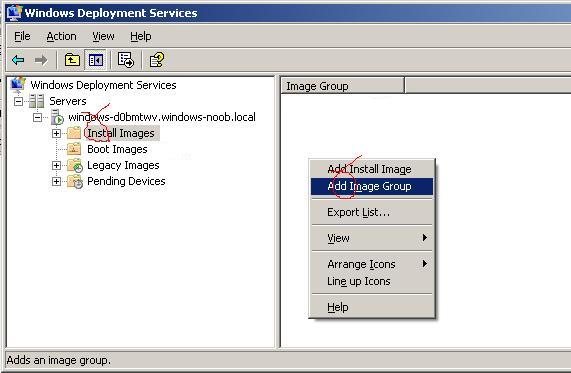Open the Action menu
This screenshot has width=571, height=373.
[61, 36]
